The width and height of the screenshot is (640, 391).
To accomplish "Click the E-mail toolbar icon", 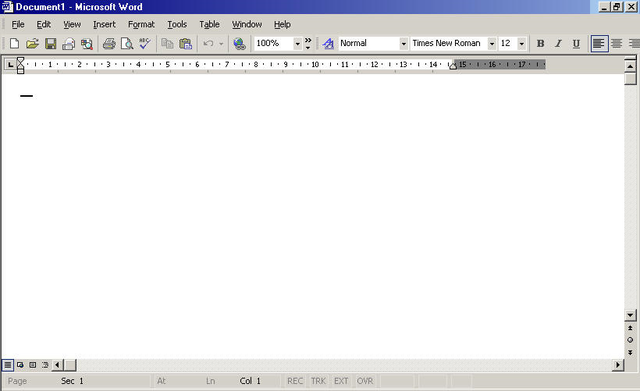I will pos(69,43).
